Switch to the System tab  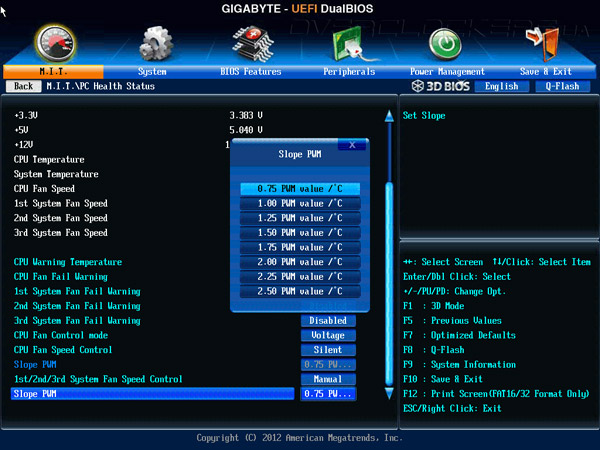coord(152,72)
